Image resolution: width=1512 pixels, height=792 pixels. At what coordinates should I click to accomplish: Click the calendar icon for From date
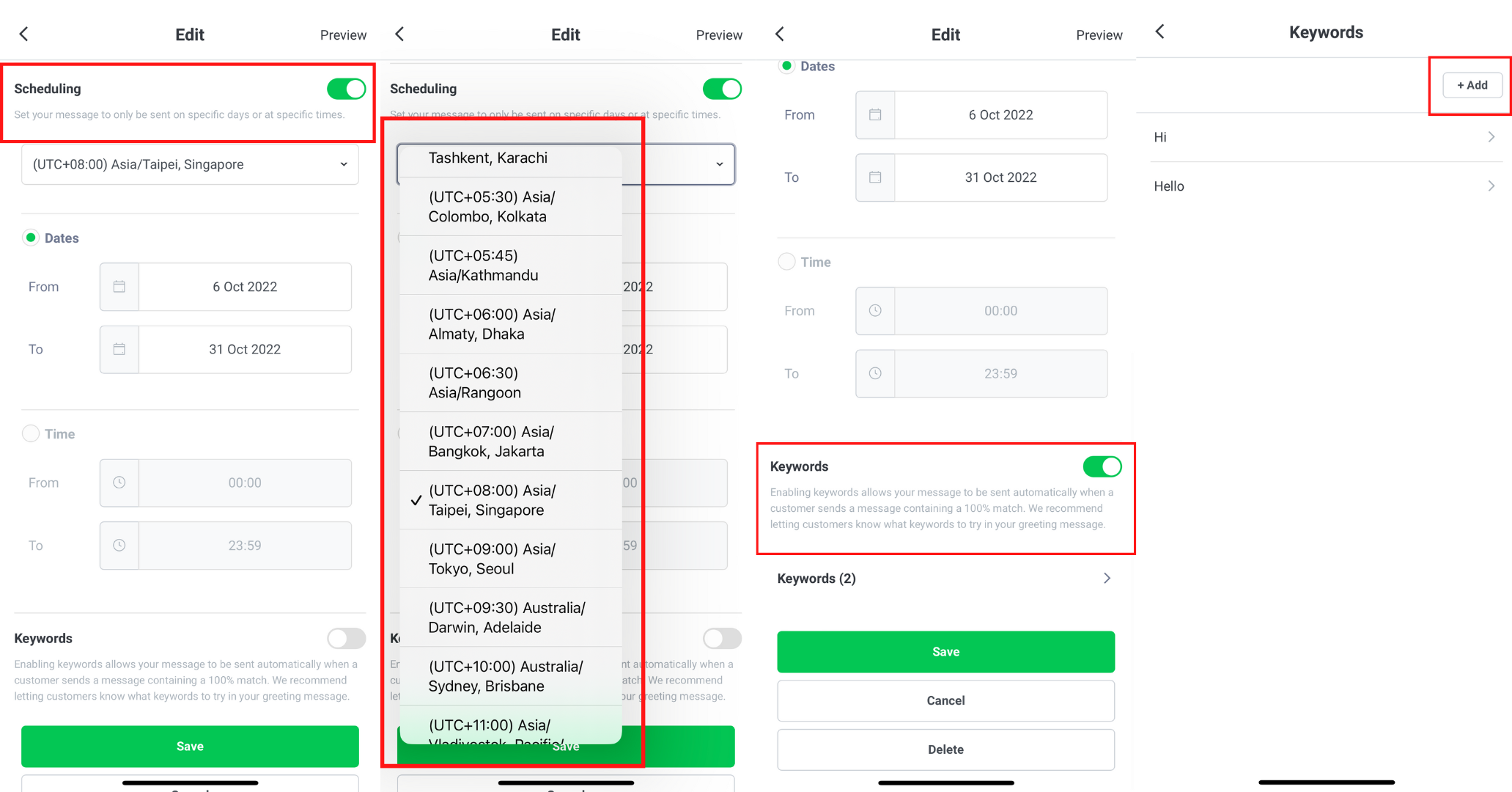point(119,287)
